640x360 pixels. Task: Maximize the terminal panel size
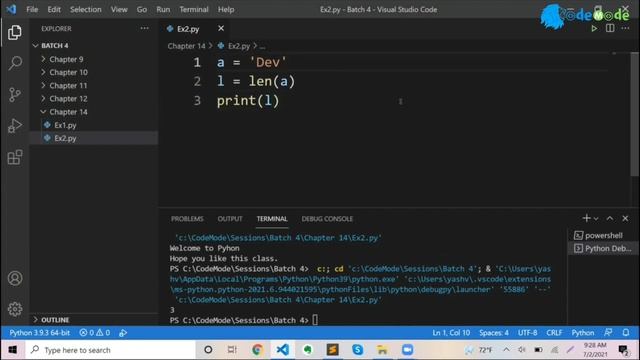[x=609, y=218]
